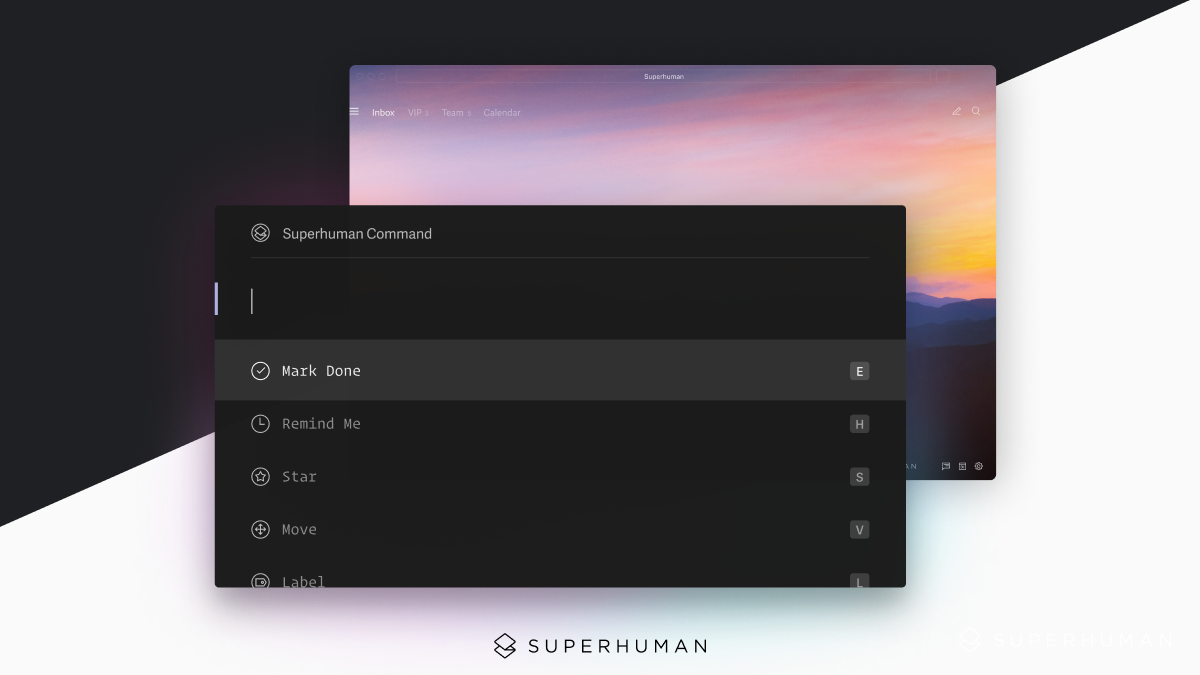Click the Superhuman Command title text
The width and height of the screenshot is (1200, 675).
pos(357,234)
